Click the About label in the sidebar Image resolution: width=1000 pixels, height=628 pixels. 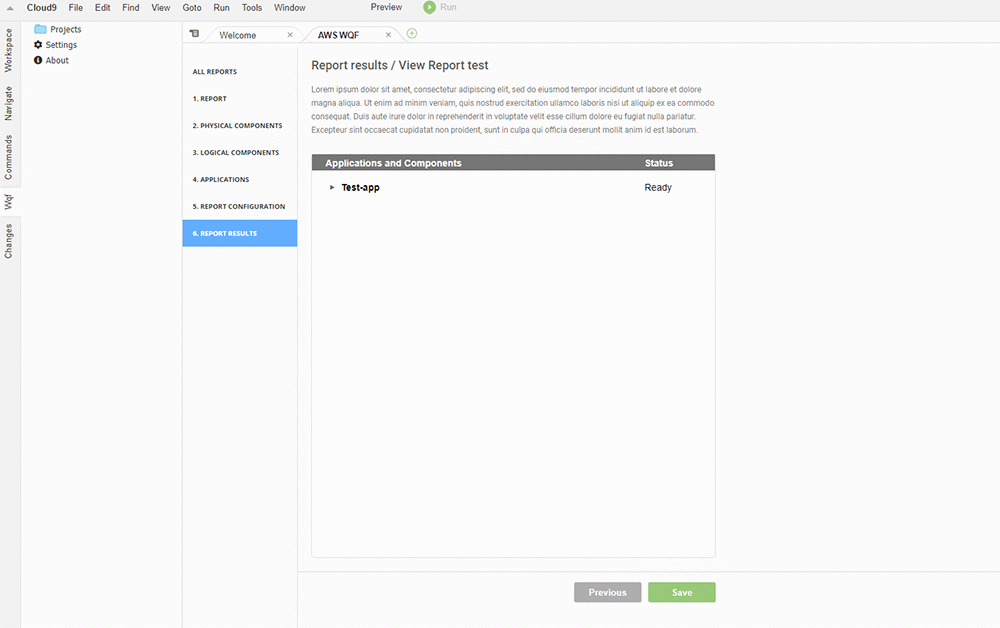[x=57, y=60]
